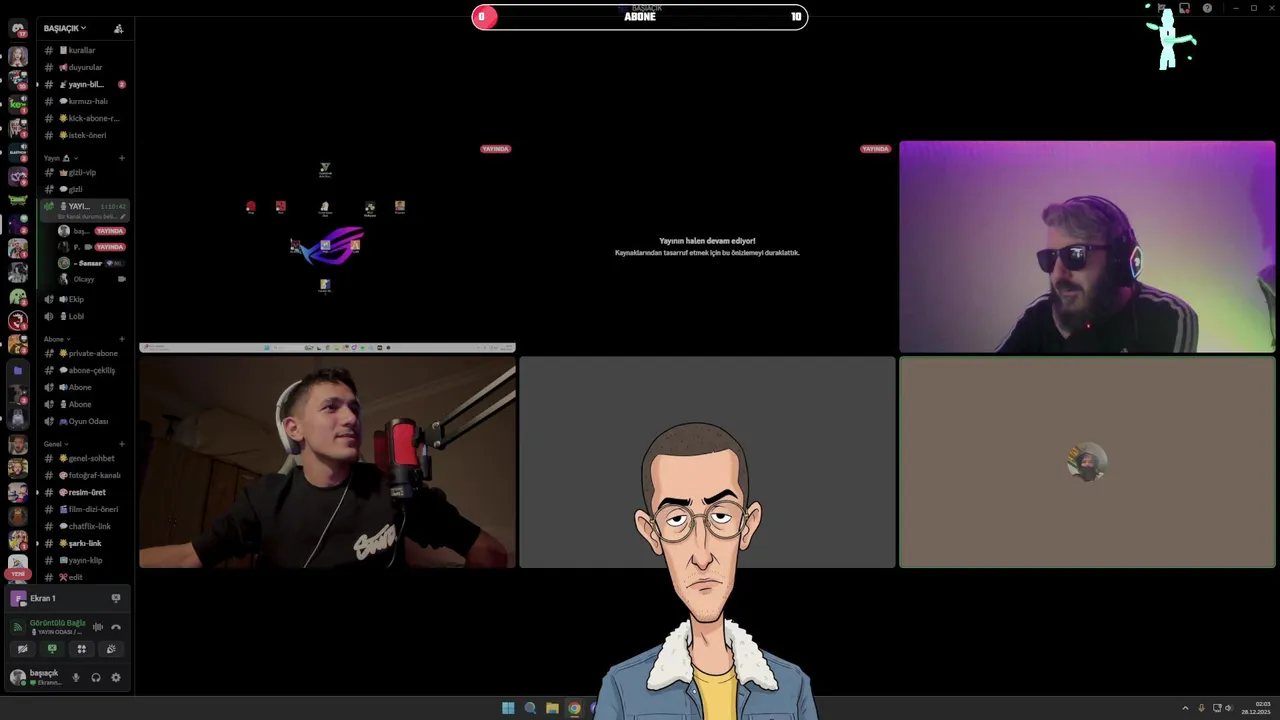The height and width of the screenshot is (720, 1280).
Task: Open the gizli channel
Action: tap(85, 189)
